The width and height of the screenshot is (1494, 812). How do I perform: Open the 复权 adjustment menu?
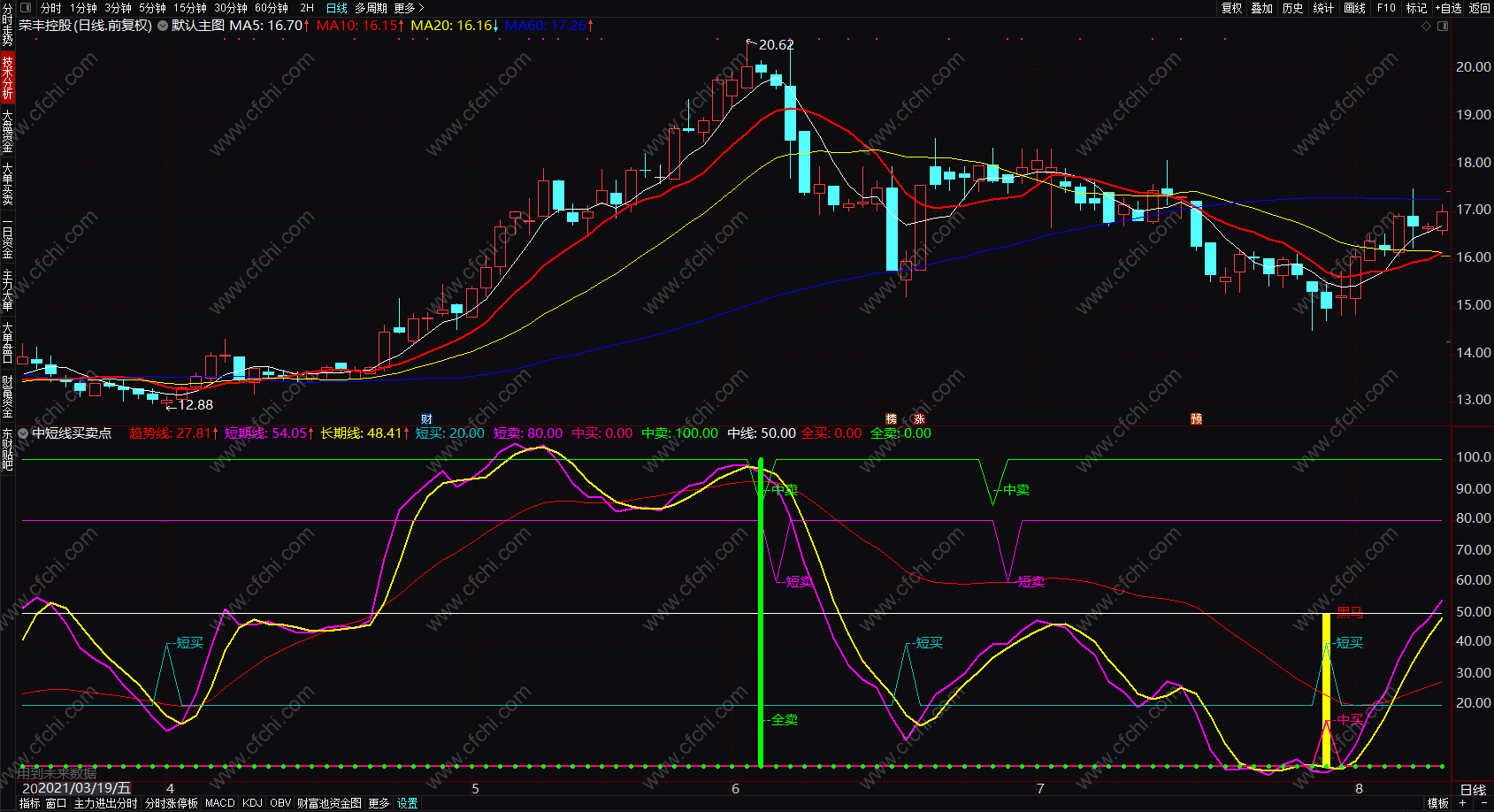(x=1232, y=8)
